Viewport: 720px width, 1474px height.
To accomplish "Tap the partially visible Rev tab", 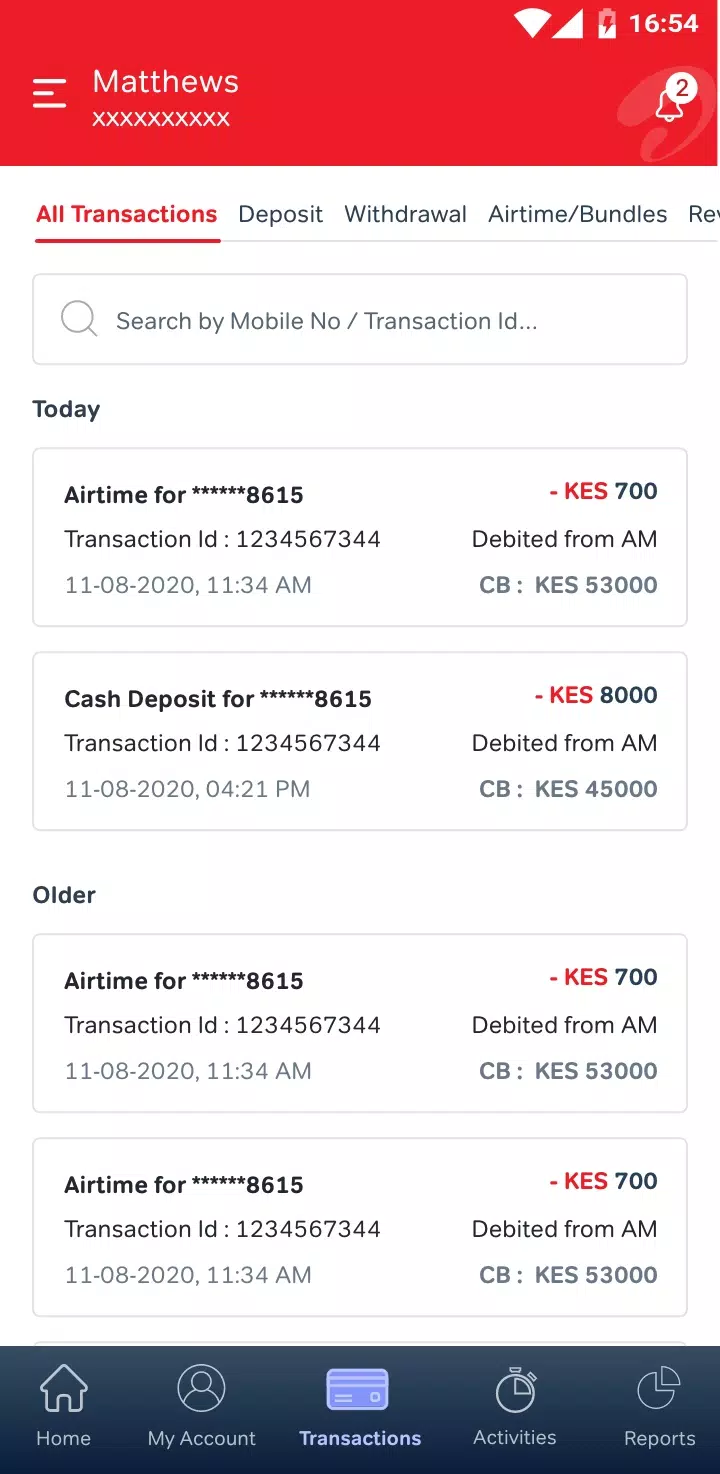I will point(703,214).
